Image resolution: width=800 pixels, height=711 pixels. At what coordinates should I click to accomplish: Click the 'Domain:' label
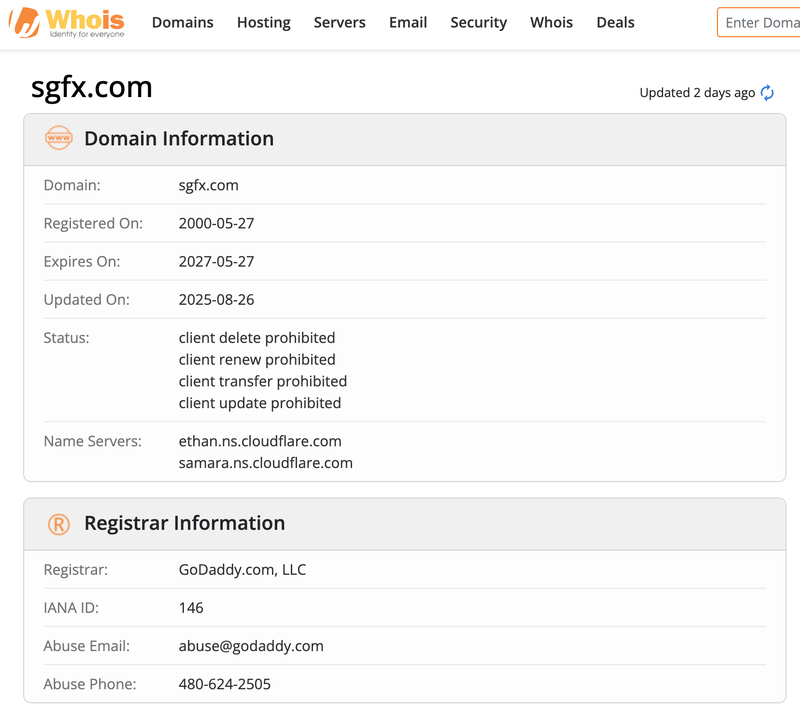point(72,185)
